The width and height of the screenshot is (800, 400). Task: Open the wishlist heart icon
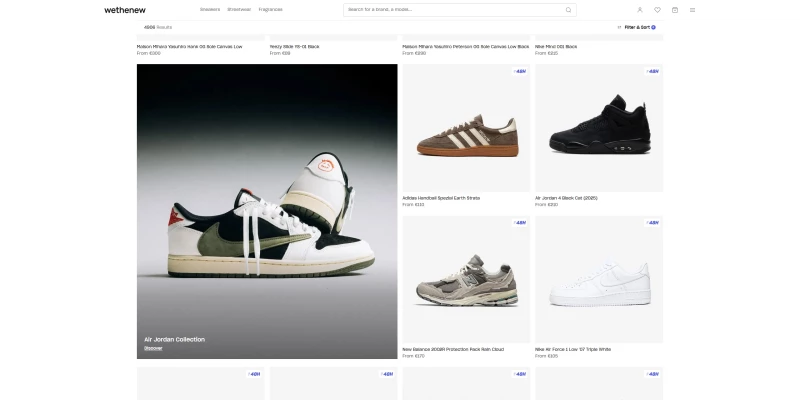(657, 10)
